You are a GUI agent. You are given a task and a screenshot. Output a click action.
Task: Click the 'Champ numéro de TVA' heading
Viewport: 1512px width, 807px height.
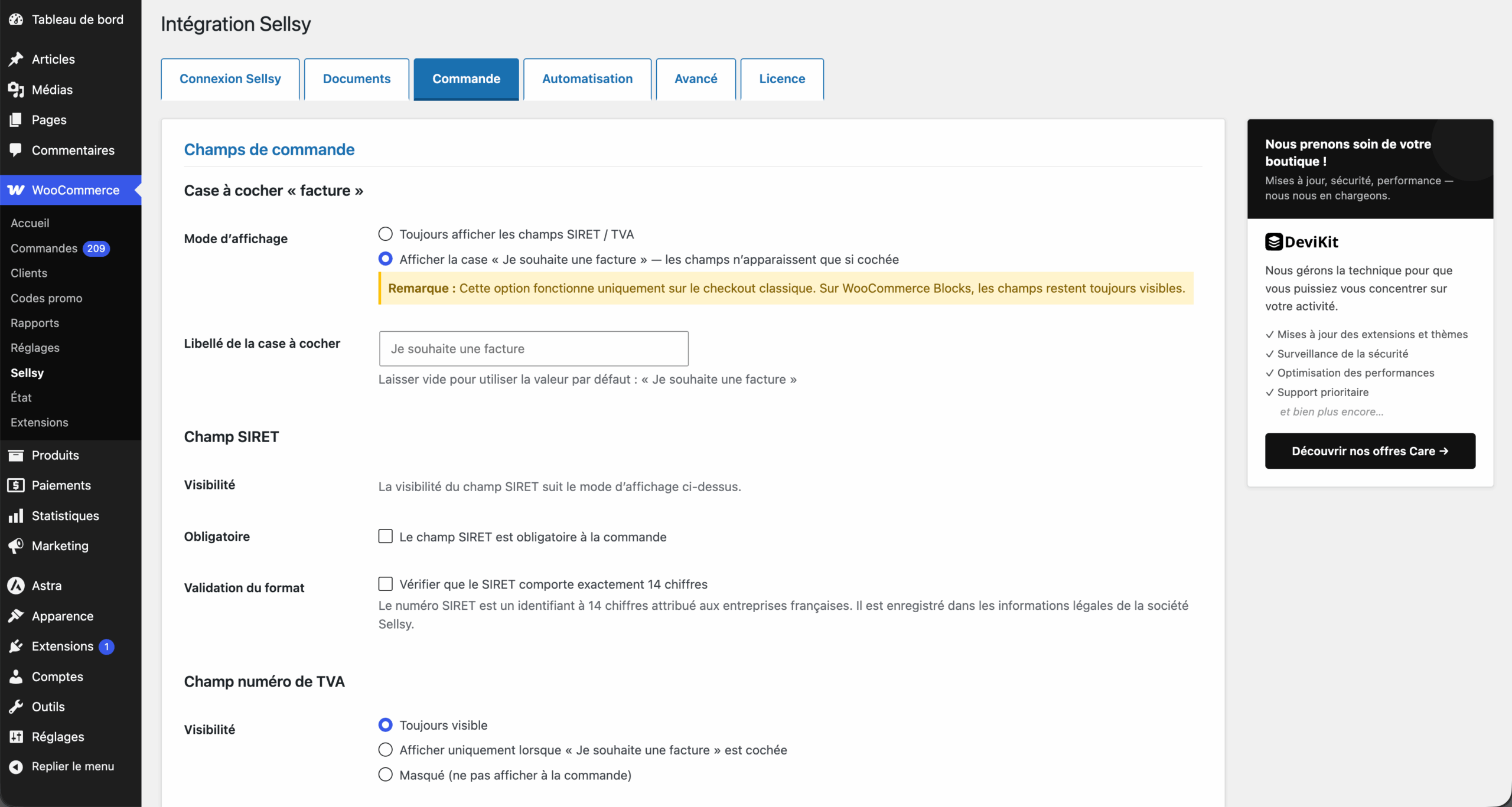click(x=265, y=682)
